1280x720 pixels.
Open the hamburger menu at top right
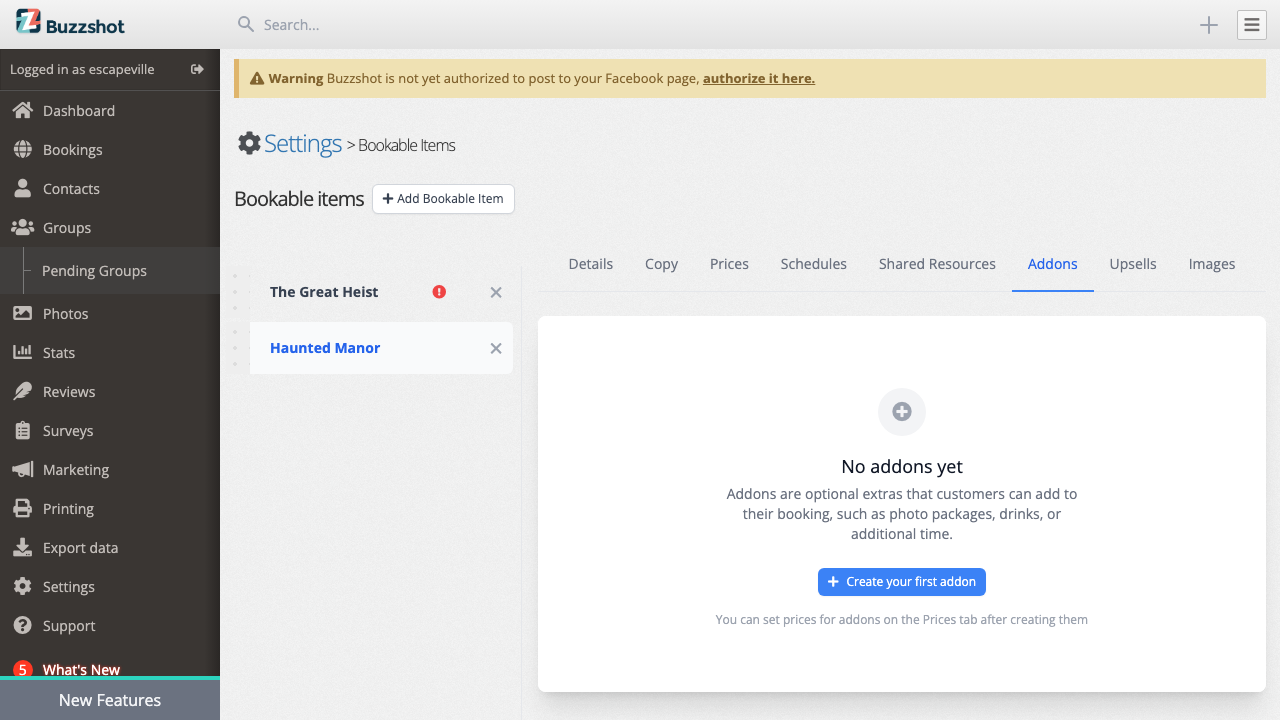click(x=1251, y=25)
